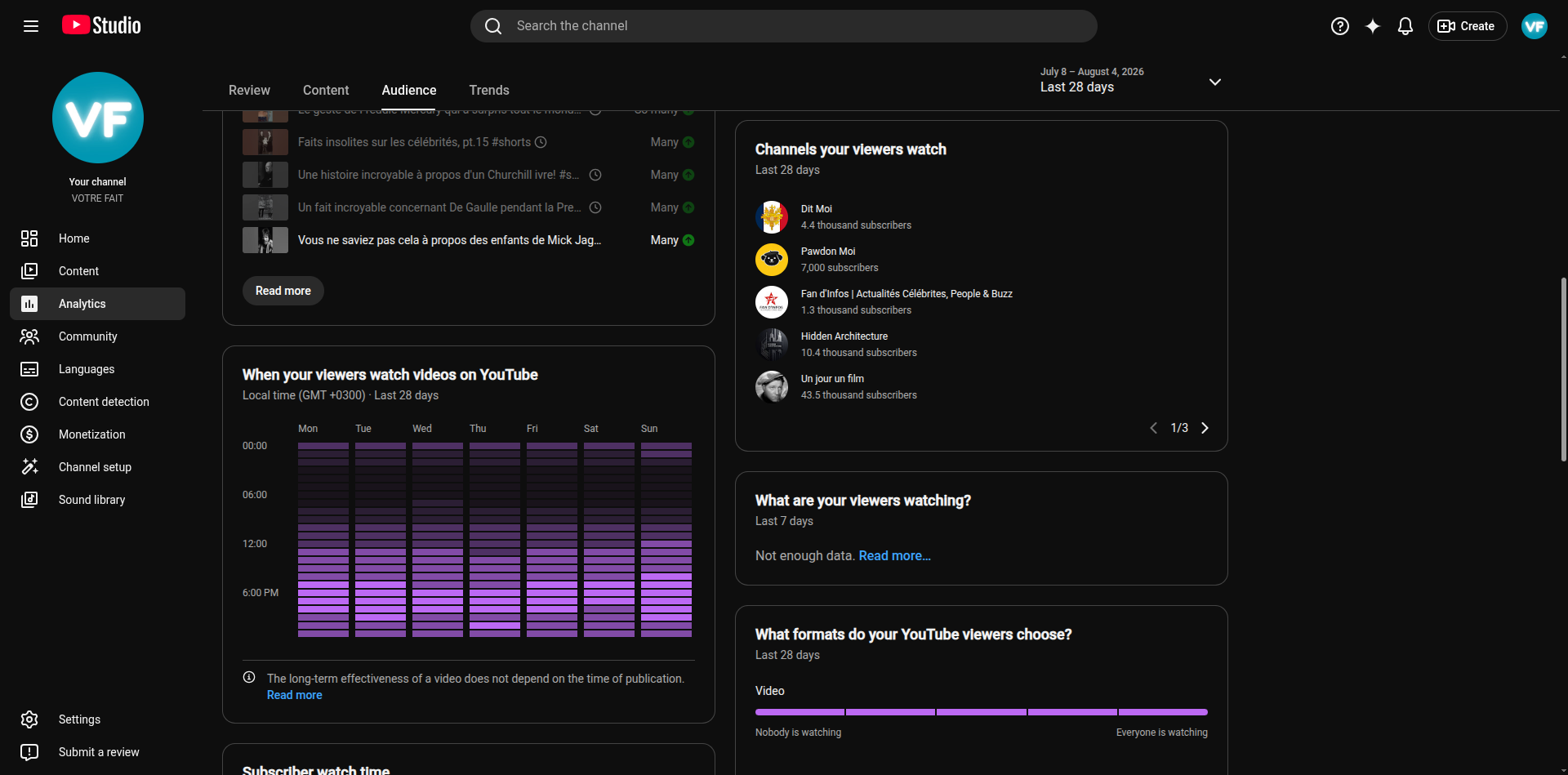Click the Community people icon
Viewport: 1568px width, 775px height.
(x=29, y=336)
